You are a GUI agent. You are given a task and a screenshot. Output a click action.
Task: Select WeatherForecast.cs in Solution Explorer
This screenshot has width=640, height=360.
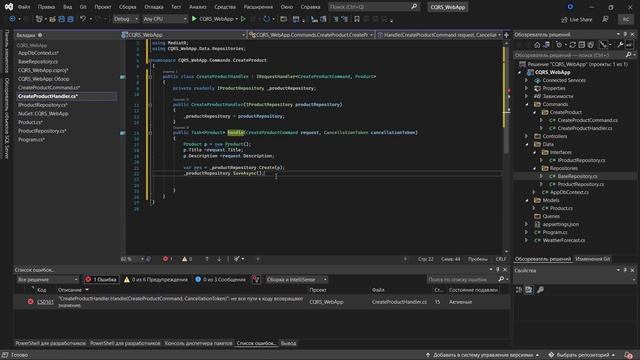click(564, 240)
